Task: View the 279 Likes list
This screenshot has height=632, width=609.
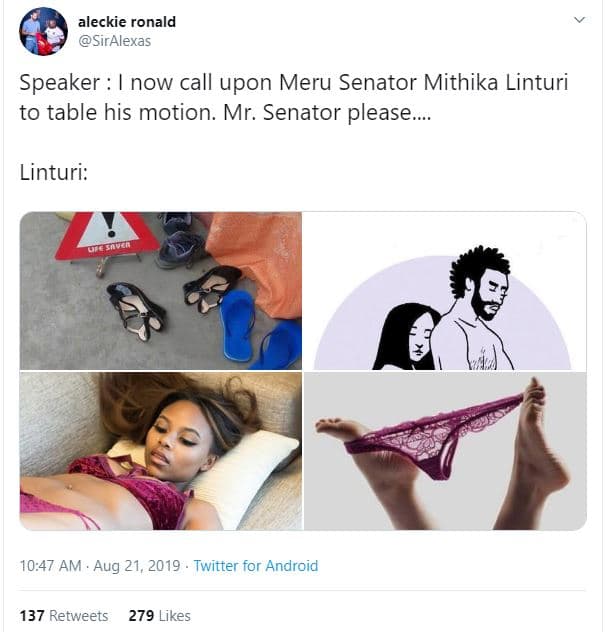Action: [159, 615]
